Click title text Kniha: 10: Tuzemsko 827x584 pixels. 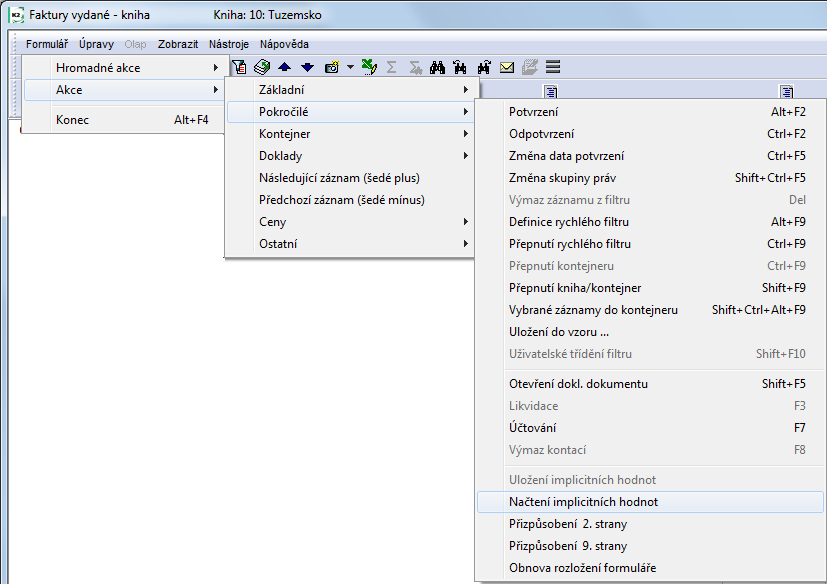pos(267,15)
